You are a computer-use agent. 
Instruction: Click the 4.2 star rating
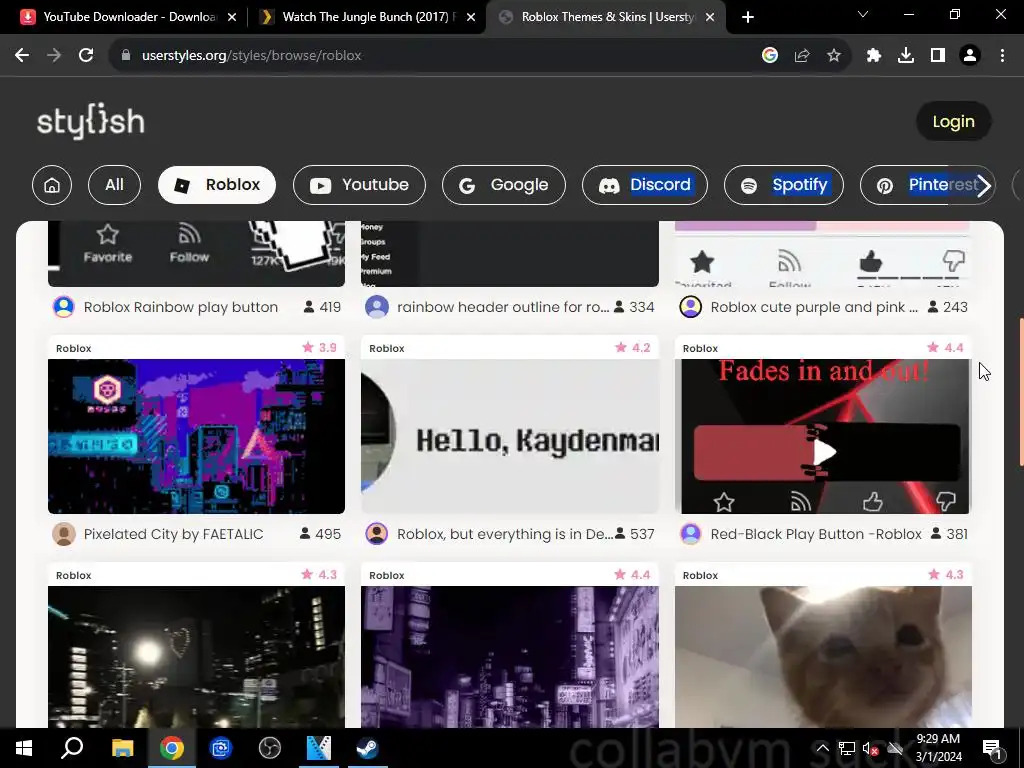tap(633, 347)
